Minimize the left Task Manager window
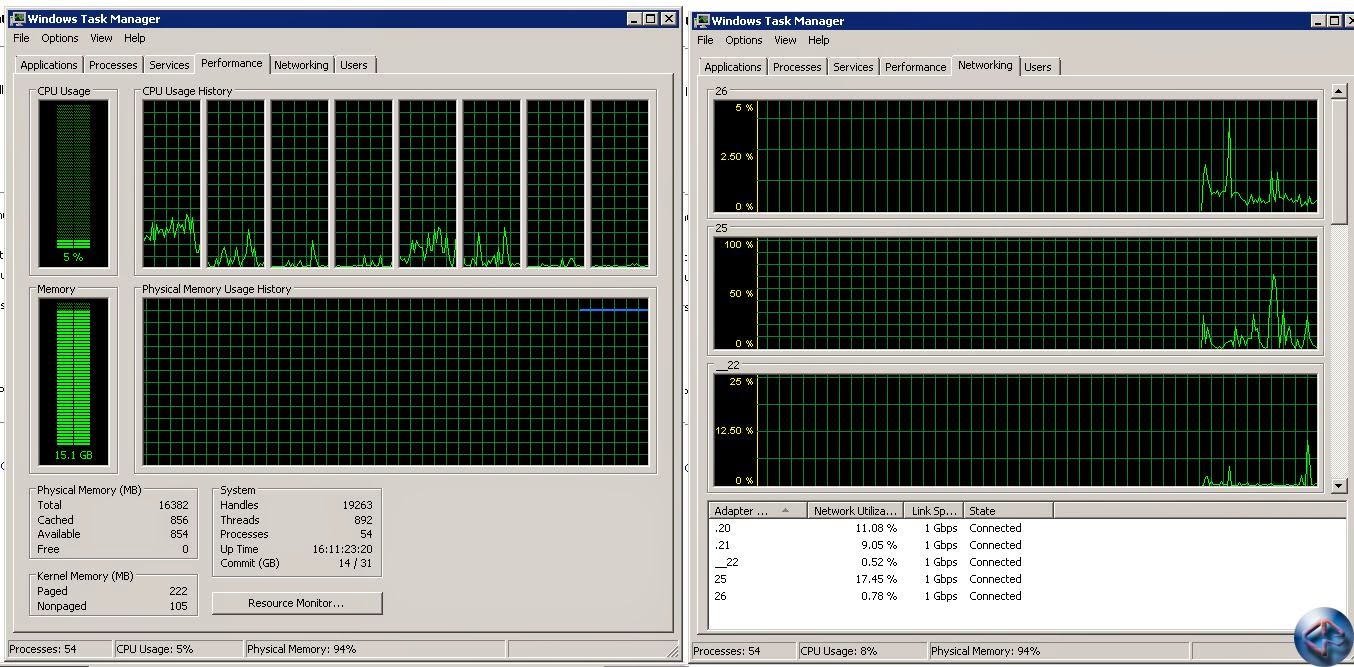The height and width of the screenshot is (667, 1354). [x=635, y=19]
